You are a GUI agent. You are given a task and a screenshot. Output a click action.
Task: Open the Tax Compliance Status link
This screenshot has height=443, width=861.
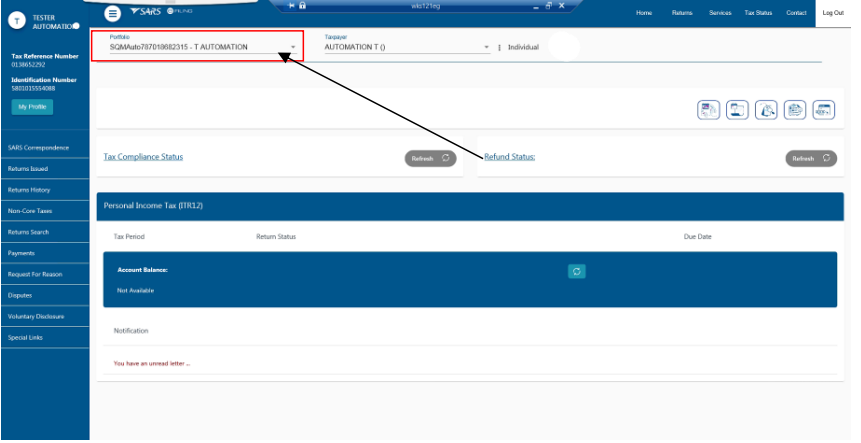(x=143, y=157)
